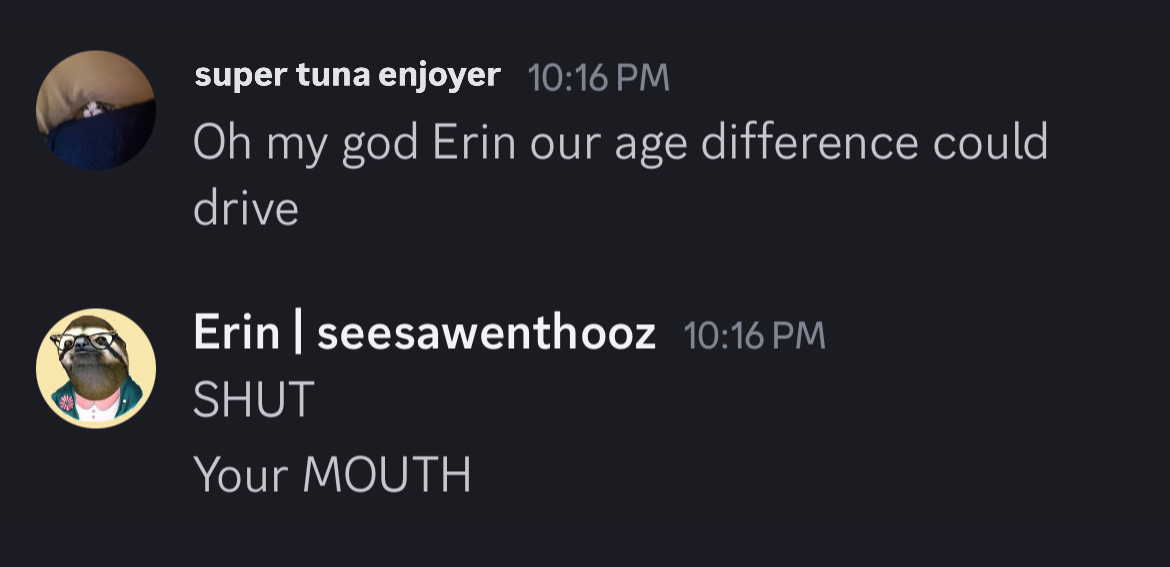Screen dimensions: 1170x567
Task: Open super tuna enjoyer's profile avatar
Action: [96, 110]
